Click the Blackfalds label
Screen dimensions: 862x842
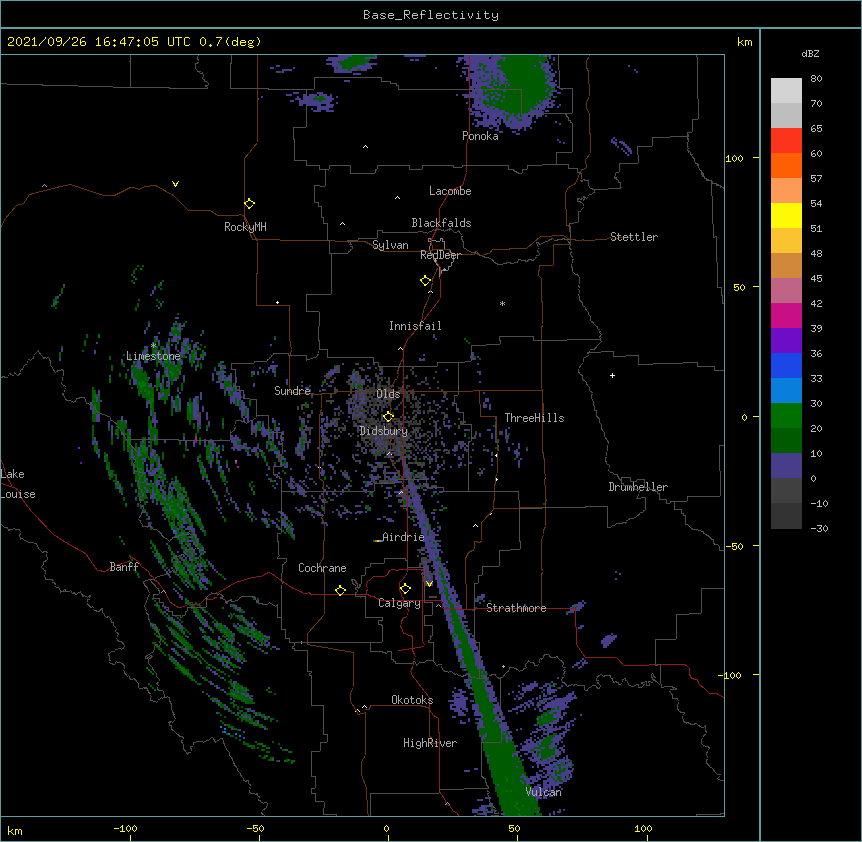tap(441, 223)
